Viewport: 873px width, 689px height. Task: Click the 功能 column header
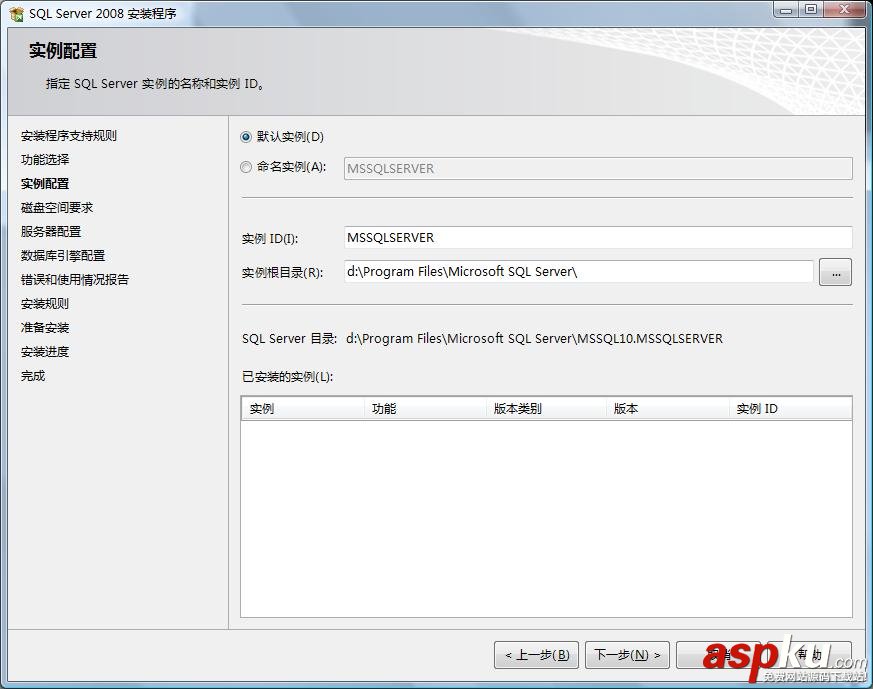[425, 409]
